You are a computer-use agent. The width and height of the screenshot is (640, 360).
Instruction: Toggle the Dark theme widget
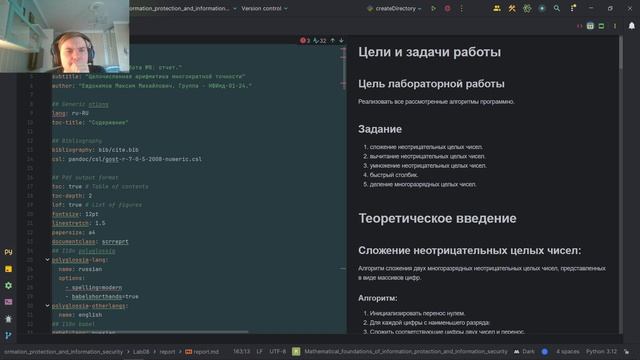[x=524, y=351]
